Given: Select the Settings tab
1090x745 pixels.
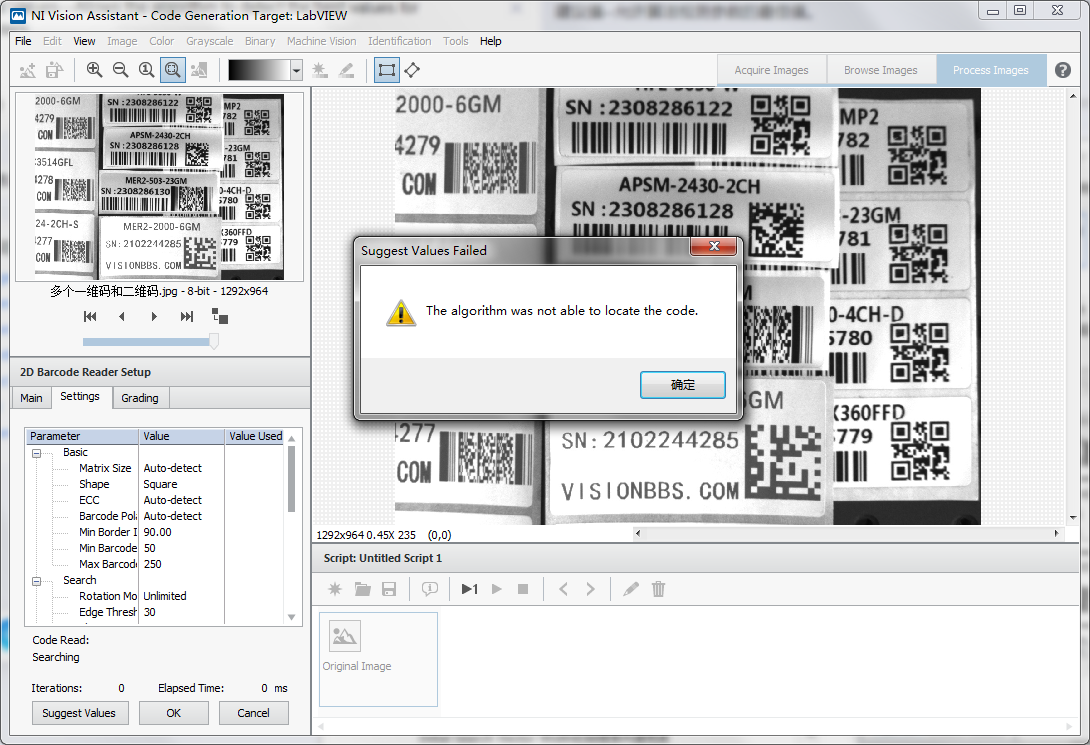Looking at the screenshot, I should (80, 396).
